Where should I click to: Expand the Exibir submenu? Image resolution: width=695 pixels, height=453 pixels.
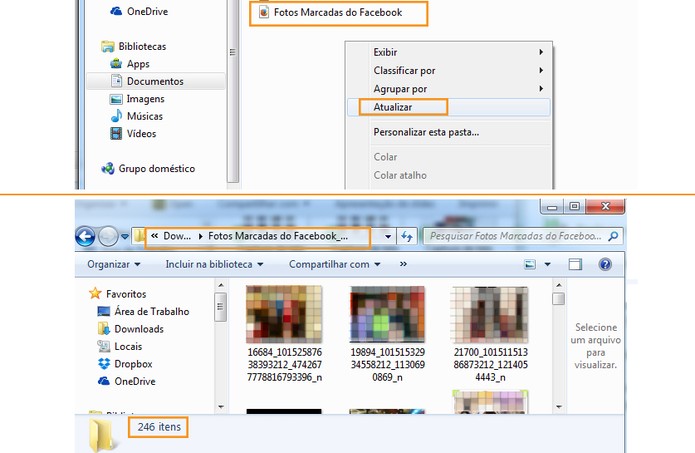click(x=449, y=52)
